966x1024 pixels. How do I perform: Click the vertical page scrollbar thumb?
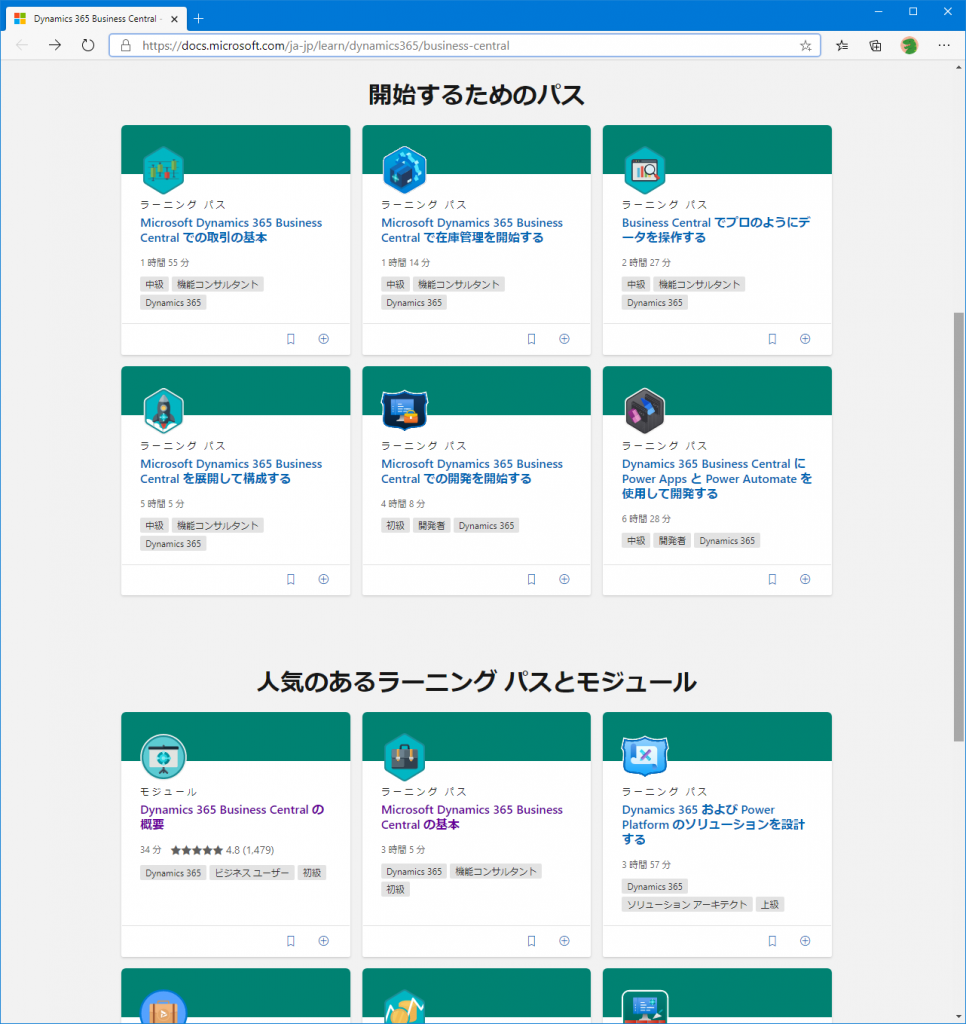pos(958,527)
